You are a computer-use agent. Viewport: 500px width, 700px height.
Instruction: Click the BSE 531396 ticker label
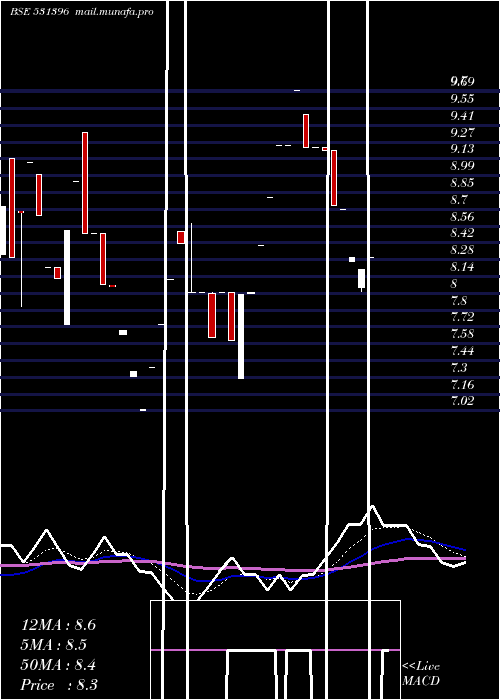(x=39, y=12)
